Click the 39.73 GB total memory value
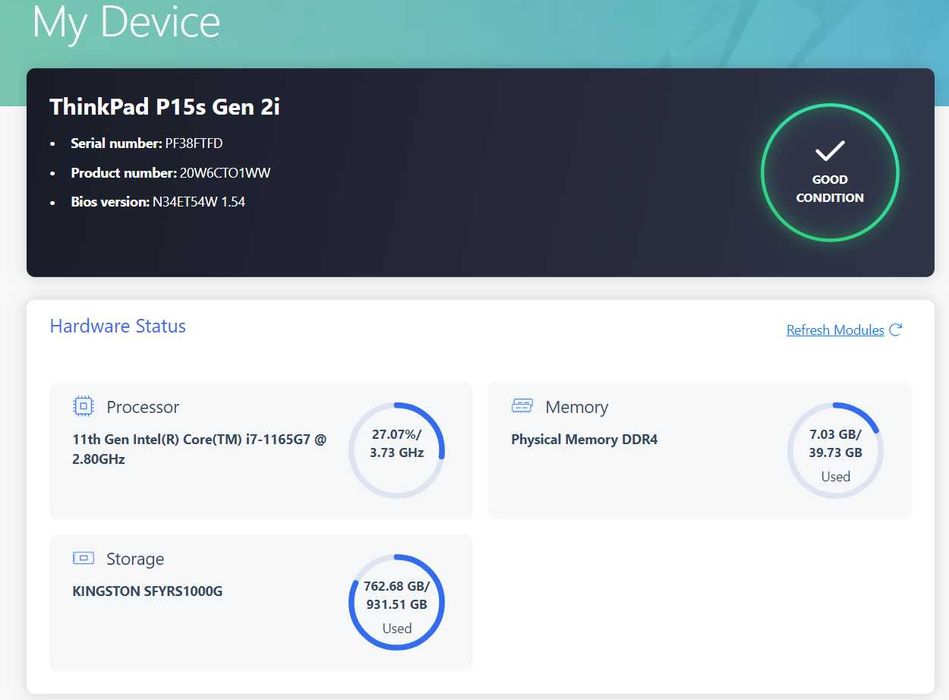Viewport: 949px width, 700px height. pyautogui.click(x=835, y=453)
